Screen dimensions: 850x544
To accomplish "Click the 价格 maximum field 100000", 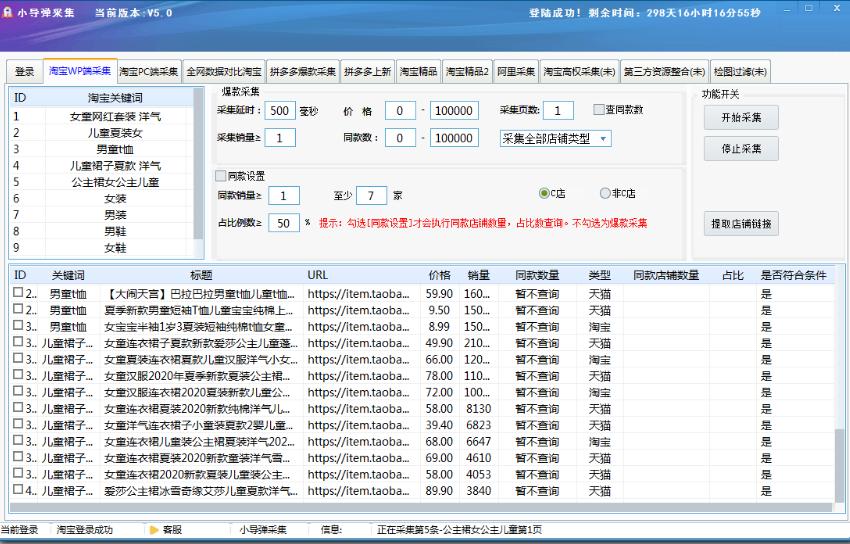I will pyautogui.click(x=454, y=111).
